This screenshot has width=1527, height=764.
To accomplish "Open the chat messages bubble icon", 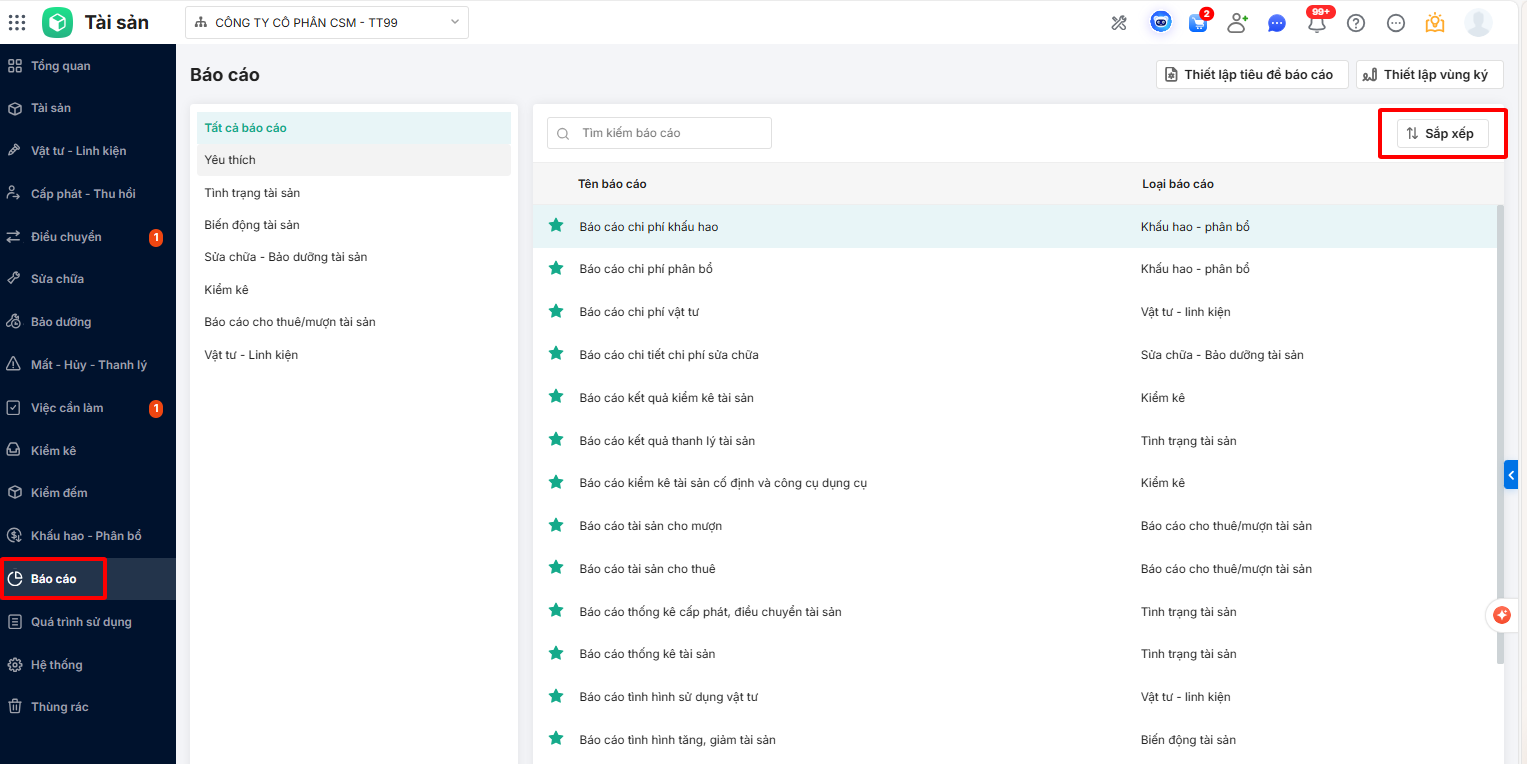I will [x=1277, y=23].
